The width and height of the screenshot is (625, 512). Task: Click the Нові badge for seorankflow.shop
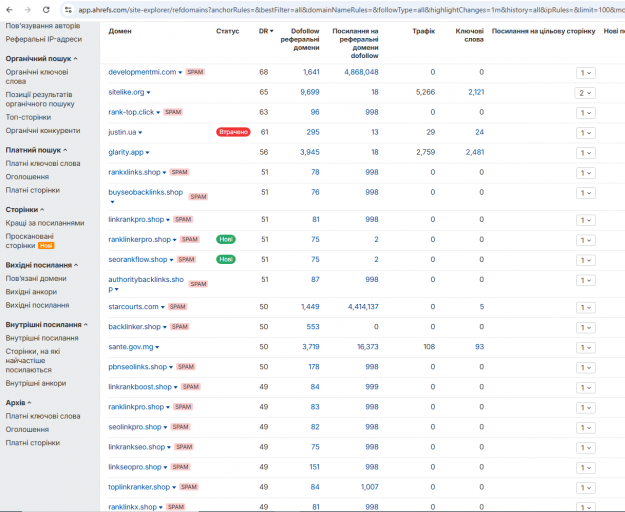click(226, 259)
